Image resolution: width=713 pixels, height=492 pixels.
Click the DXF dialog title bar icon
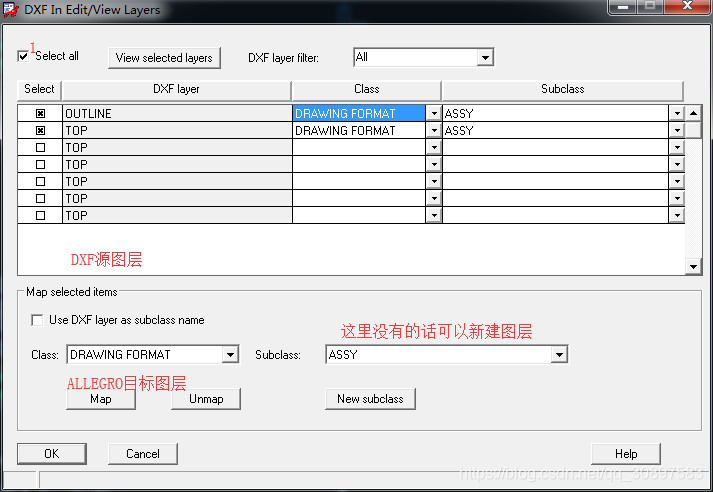coord(11,10)
